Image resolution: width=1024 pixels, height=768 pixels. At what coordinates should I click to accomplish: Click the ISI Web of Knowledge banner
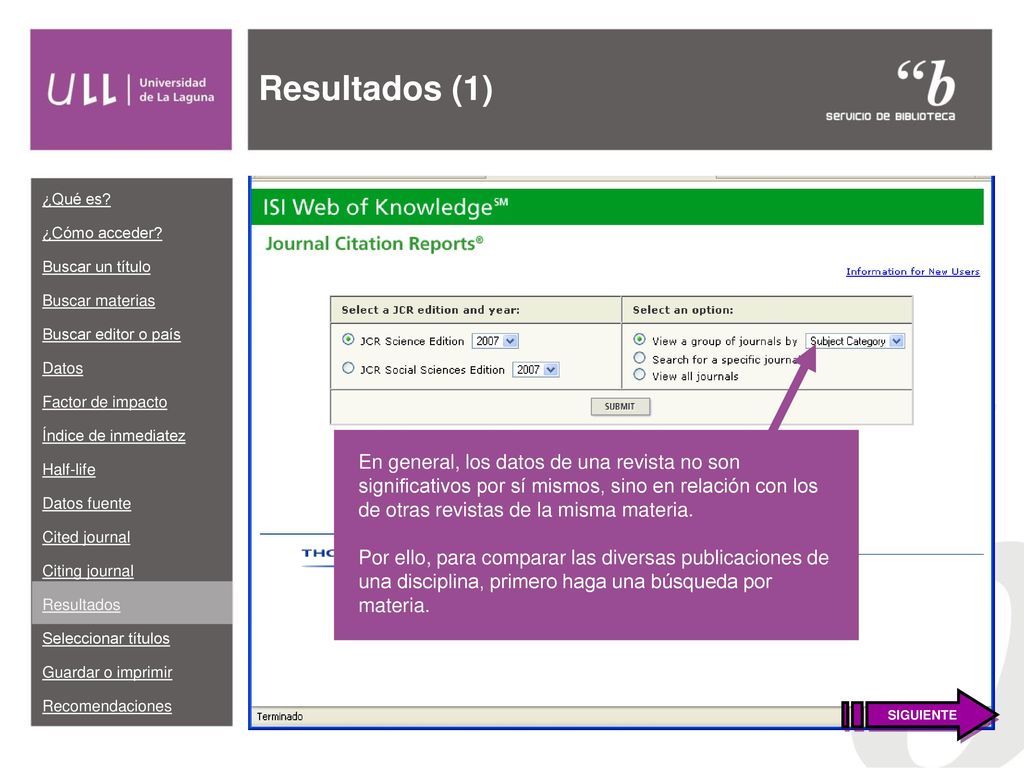618,207
